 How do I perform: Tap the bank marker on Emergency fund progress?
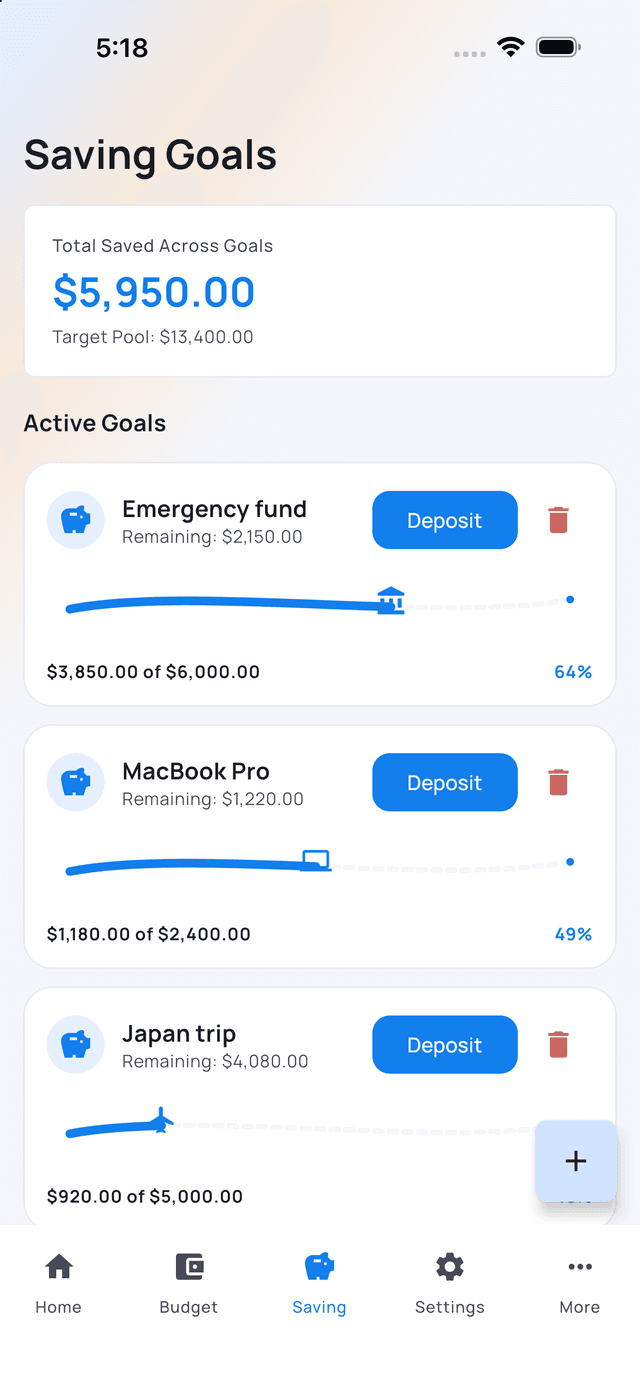[391, 600]
